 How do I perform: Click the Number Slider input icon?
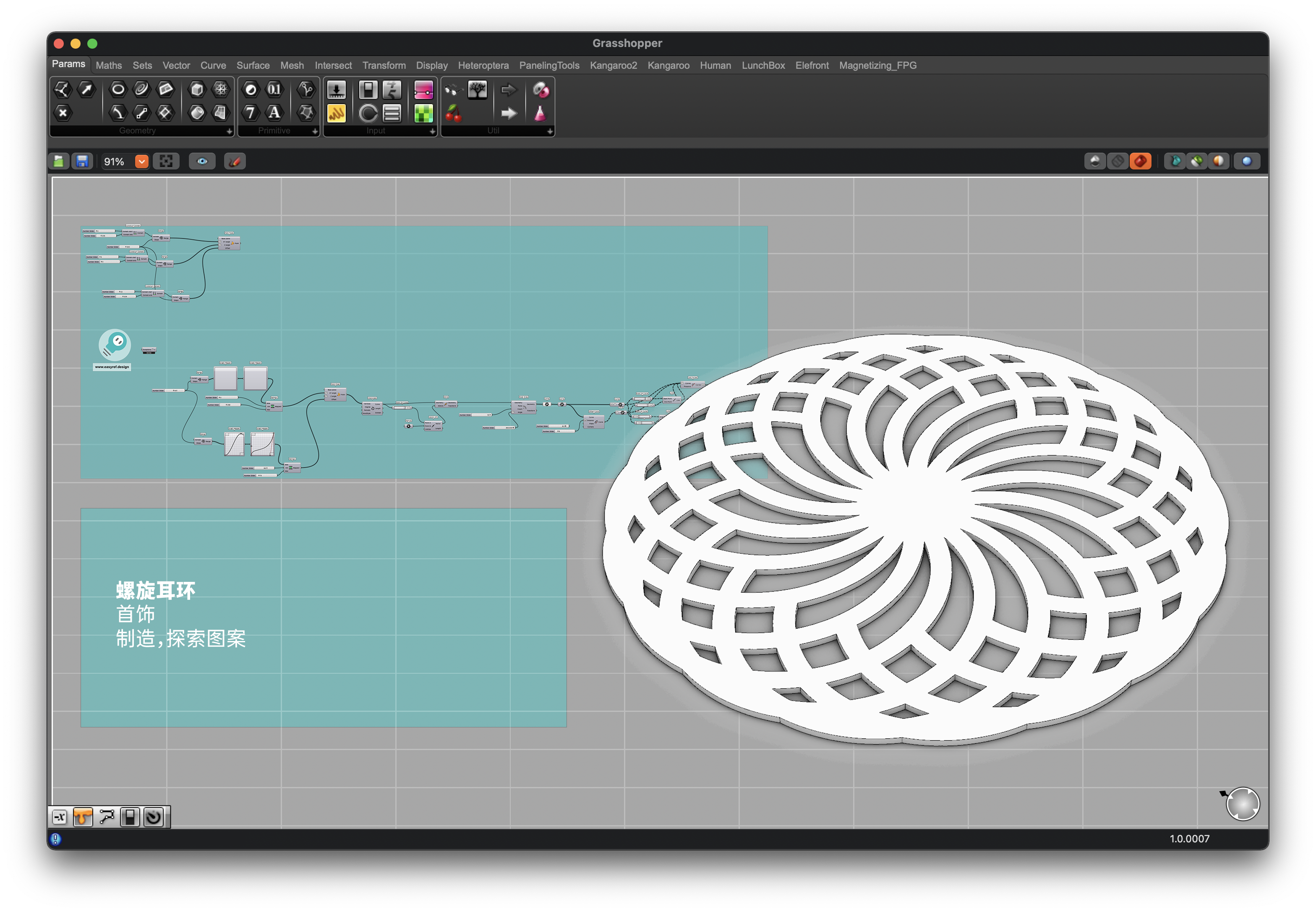click(x=337, y=90)
